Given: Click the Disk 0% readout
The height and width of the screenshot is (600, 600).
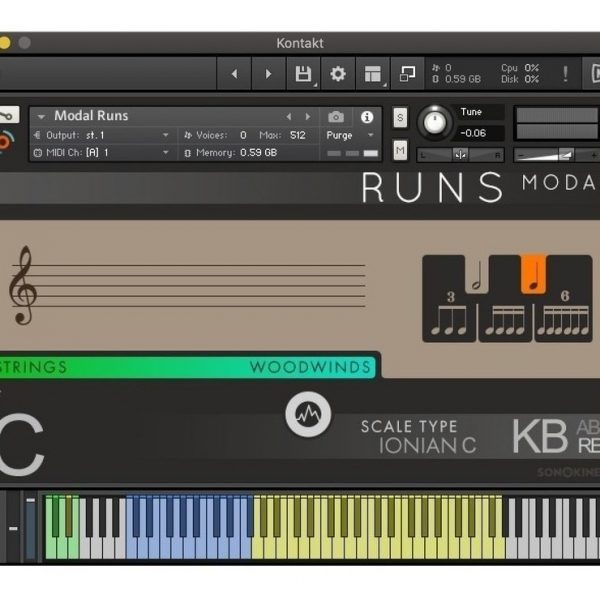Looking at the screenshot, I should click(x=520, y=79).
